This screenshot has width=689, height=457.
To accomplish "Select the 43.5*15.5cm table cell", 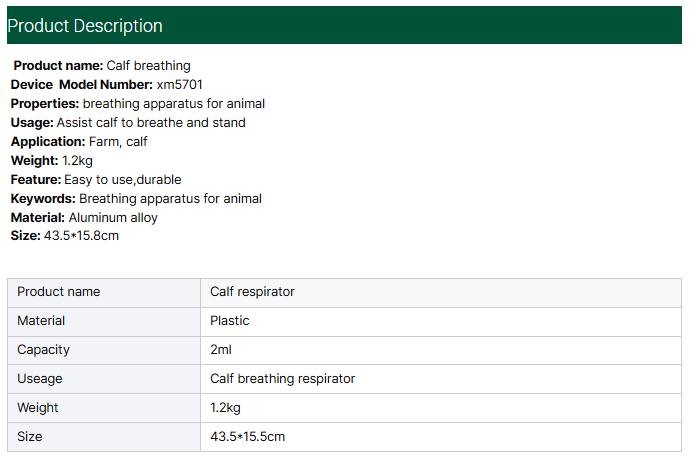I will (248, 437).
